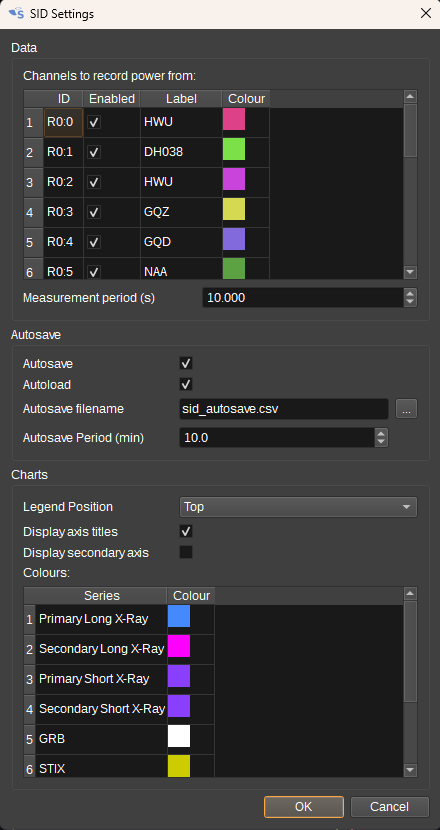Click the SID Settings app icon in title bar
Viewport: 440px width, 830px height.
click(x=17, y=14)
